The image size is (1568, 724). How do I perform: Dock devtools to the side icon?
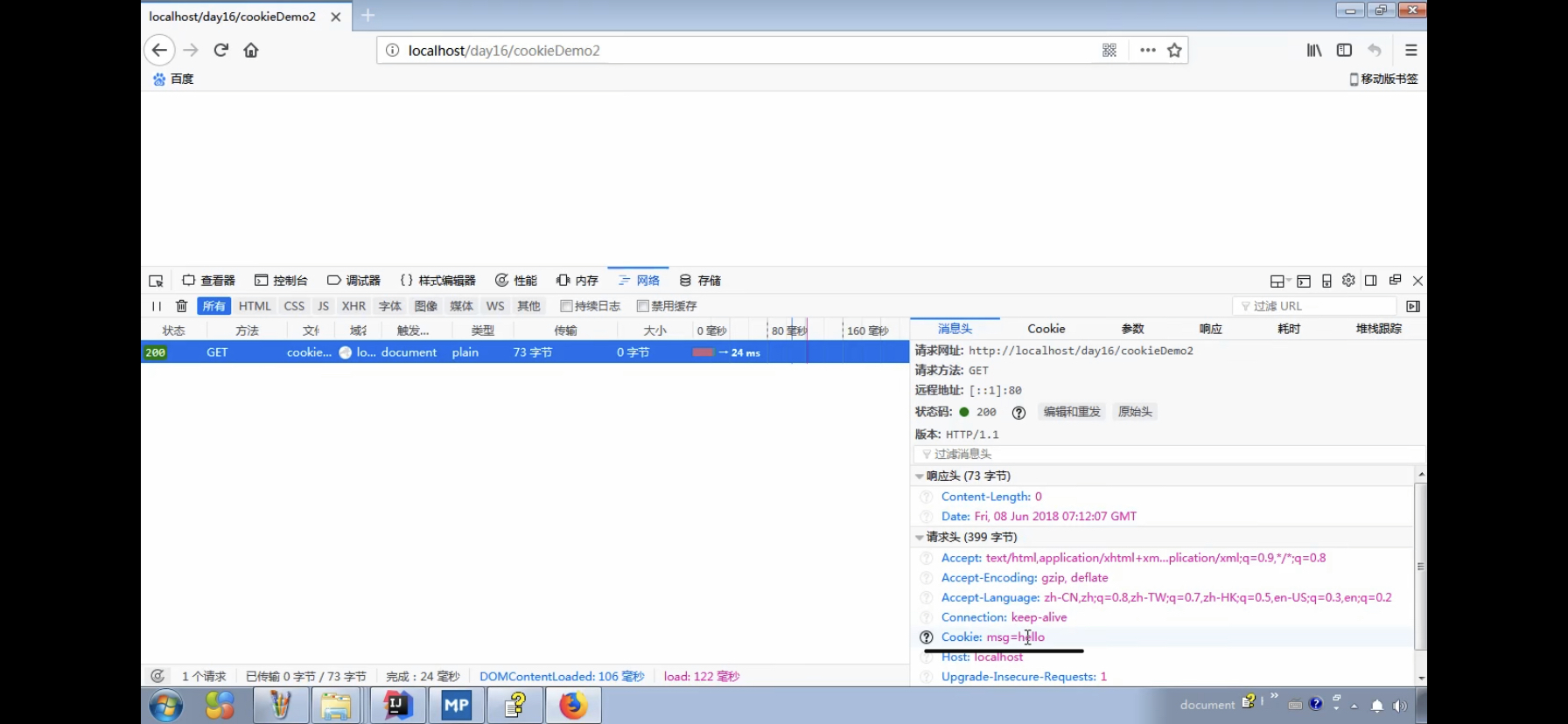point(1371,281)
